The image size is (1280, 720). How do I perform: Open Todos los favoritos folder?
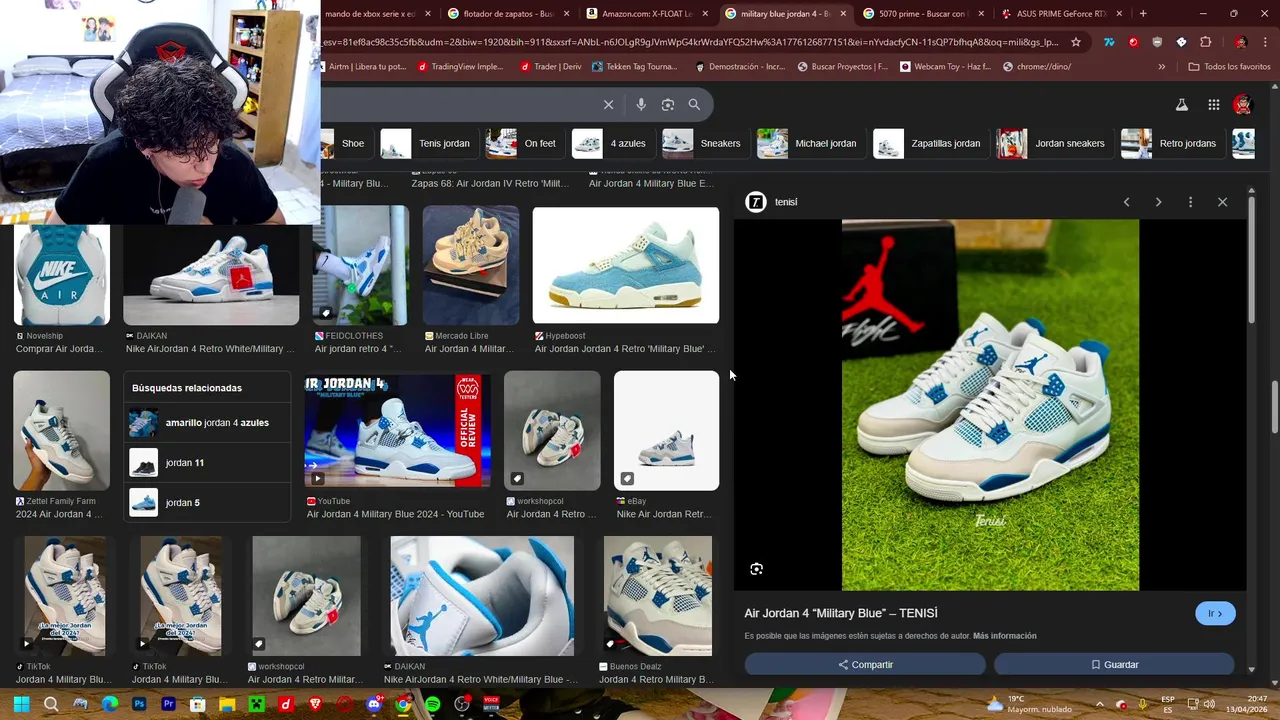point(1230,67)
